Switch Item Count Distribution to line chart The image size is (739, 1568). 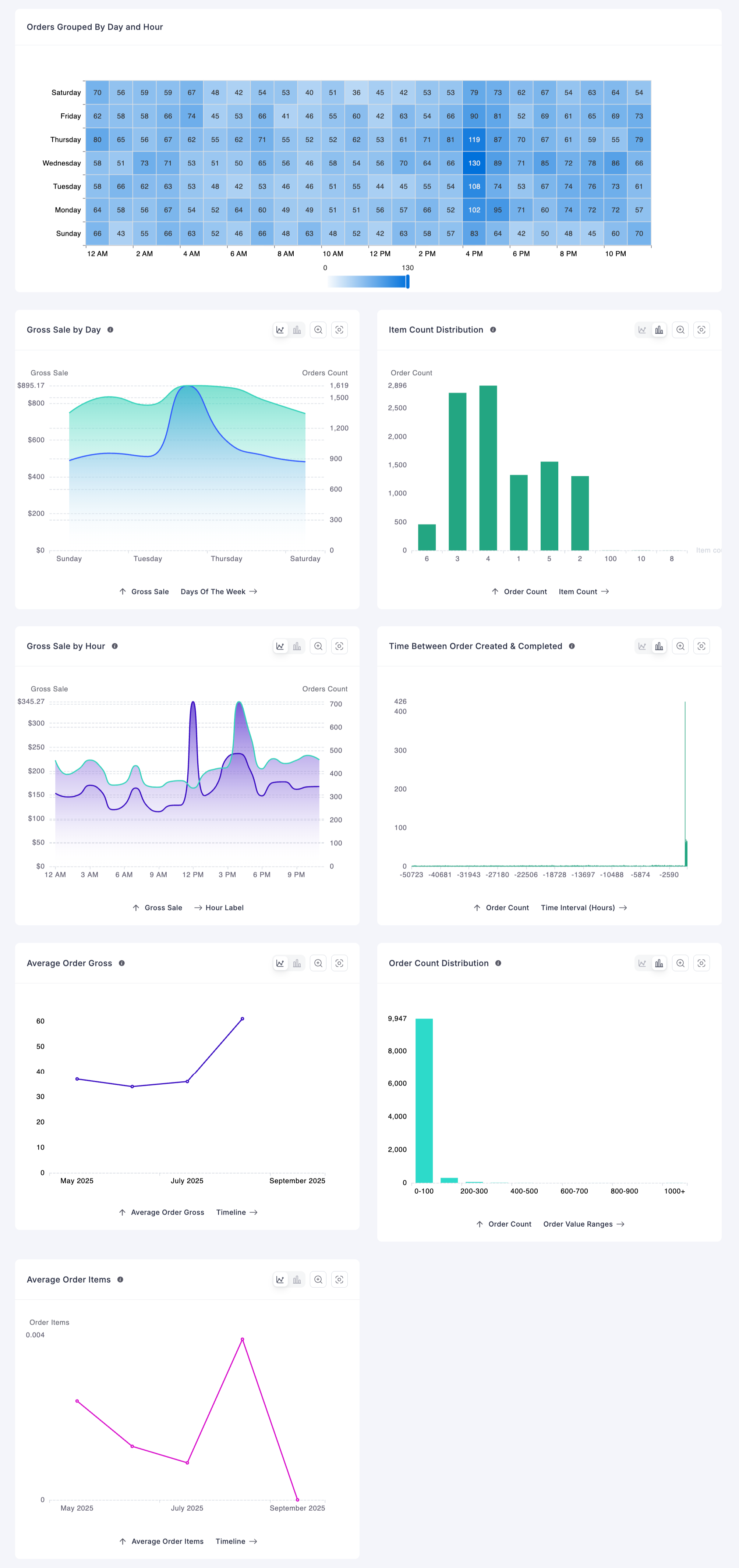pyautogui.click(x=642, y=330)
